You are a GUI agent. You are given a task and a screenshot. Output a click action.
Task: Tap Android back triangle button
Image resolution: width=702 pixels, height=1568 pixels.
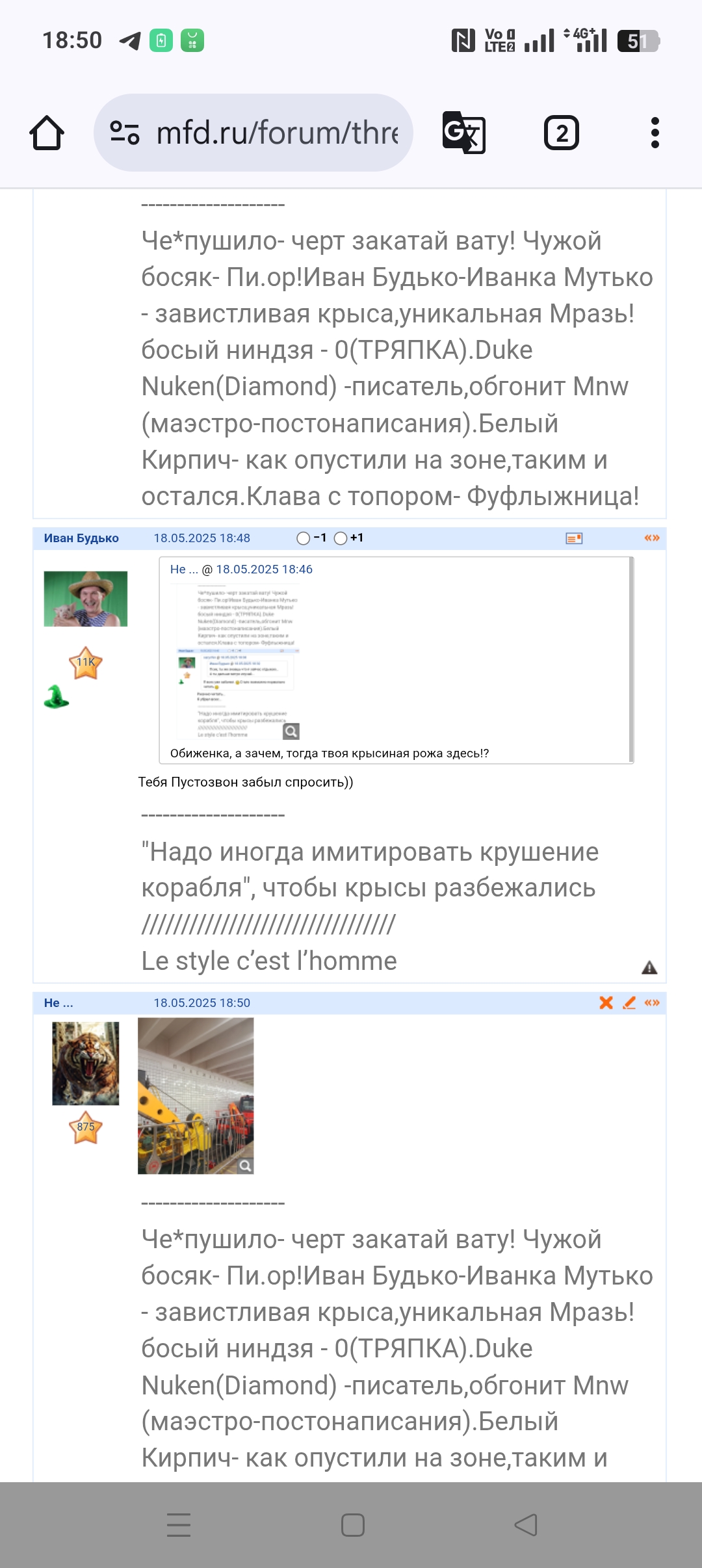click(526, 1524)
